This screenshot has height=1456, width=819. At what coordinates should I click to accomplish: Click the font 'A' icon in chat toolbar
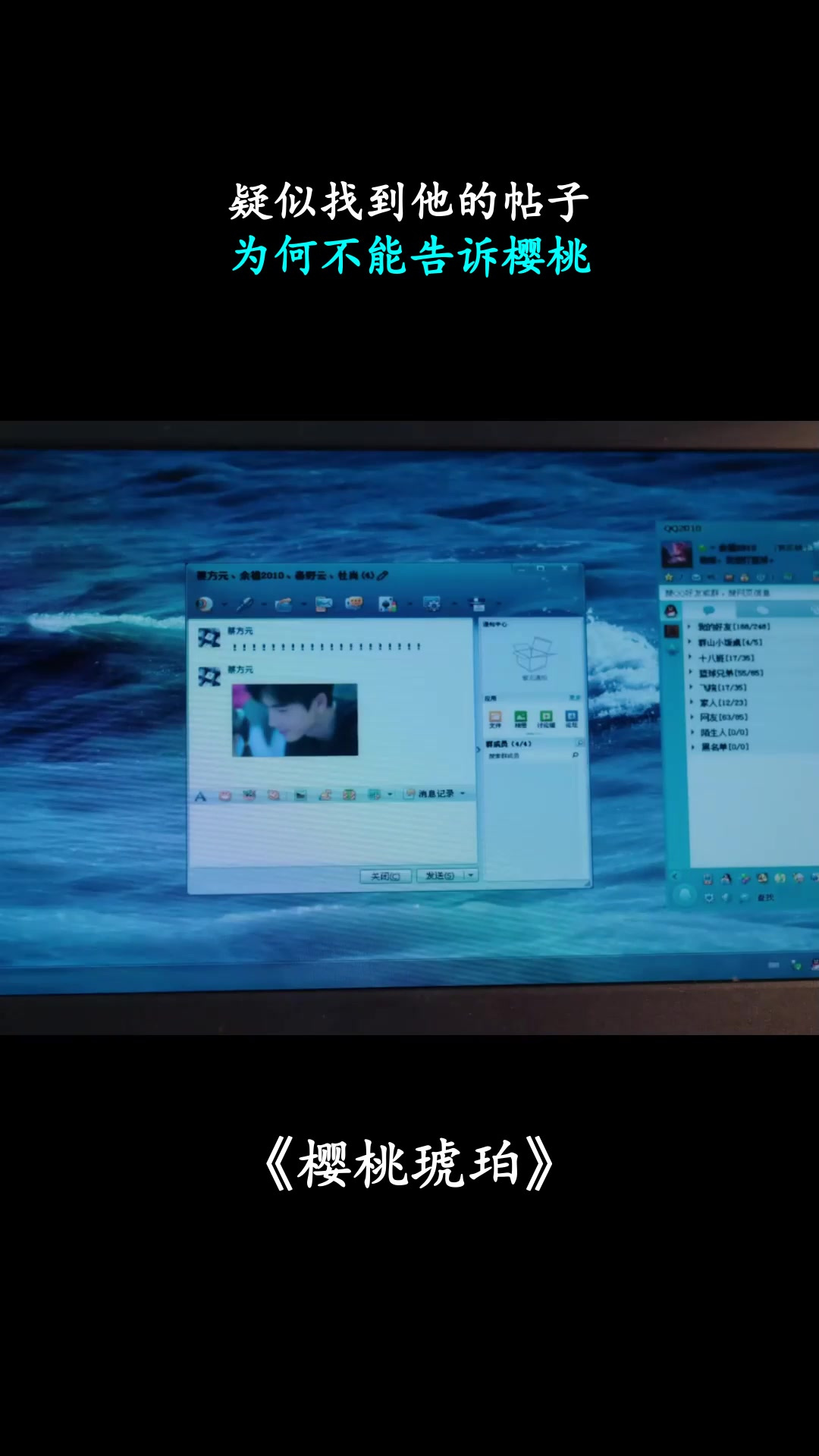click(200, 796)
